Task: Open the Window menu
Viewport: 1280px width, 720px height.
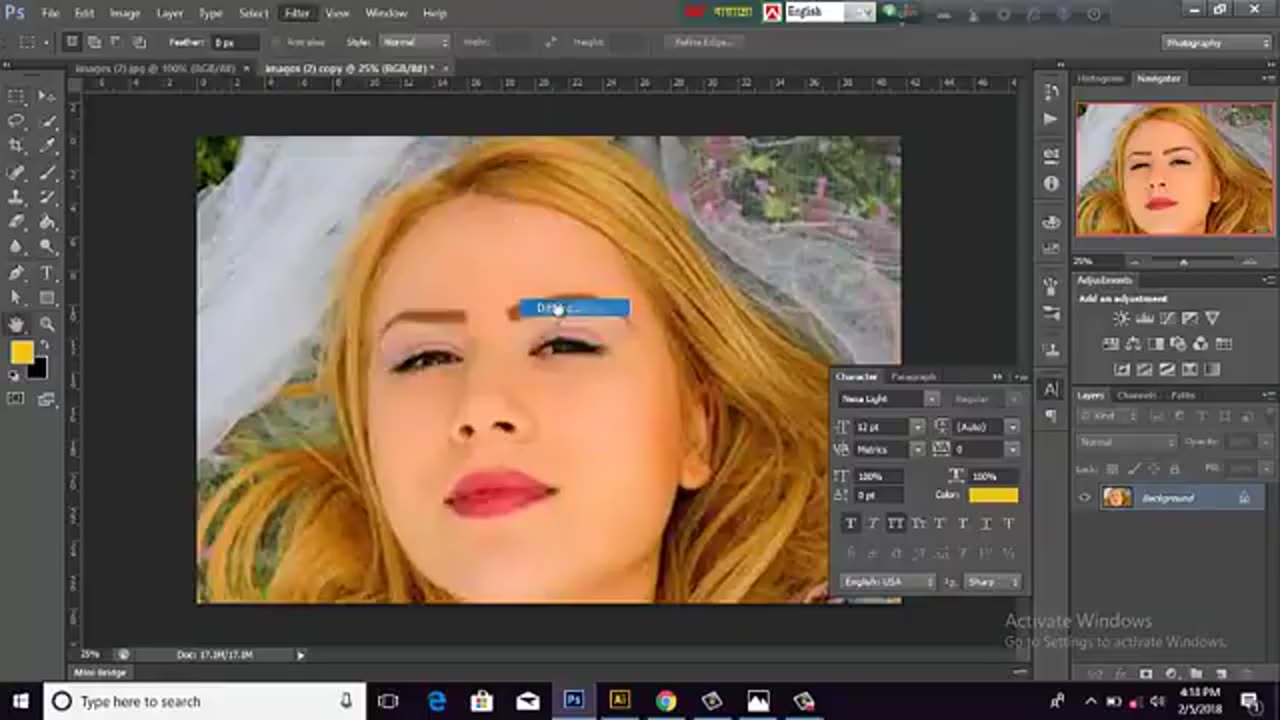Action: pos(386,13)
